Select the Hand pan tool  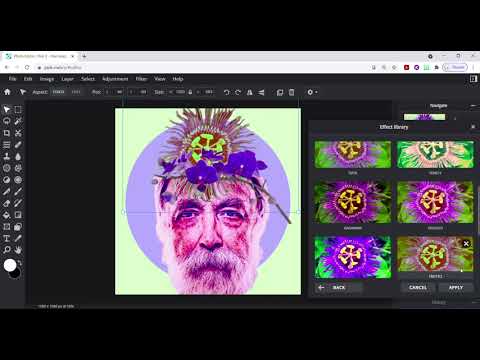[x=18, y=250]
